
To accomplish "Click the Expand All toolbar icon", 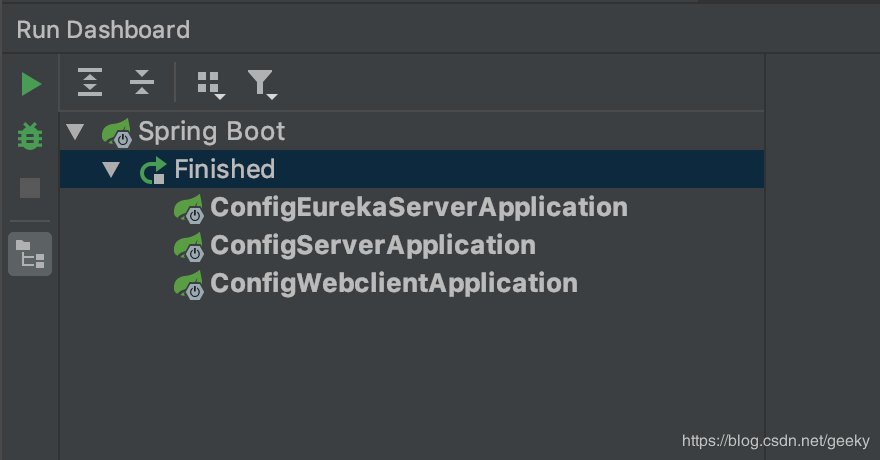I will point(90,83).
